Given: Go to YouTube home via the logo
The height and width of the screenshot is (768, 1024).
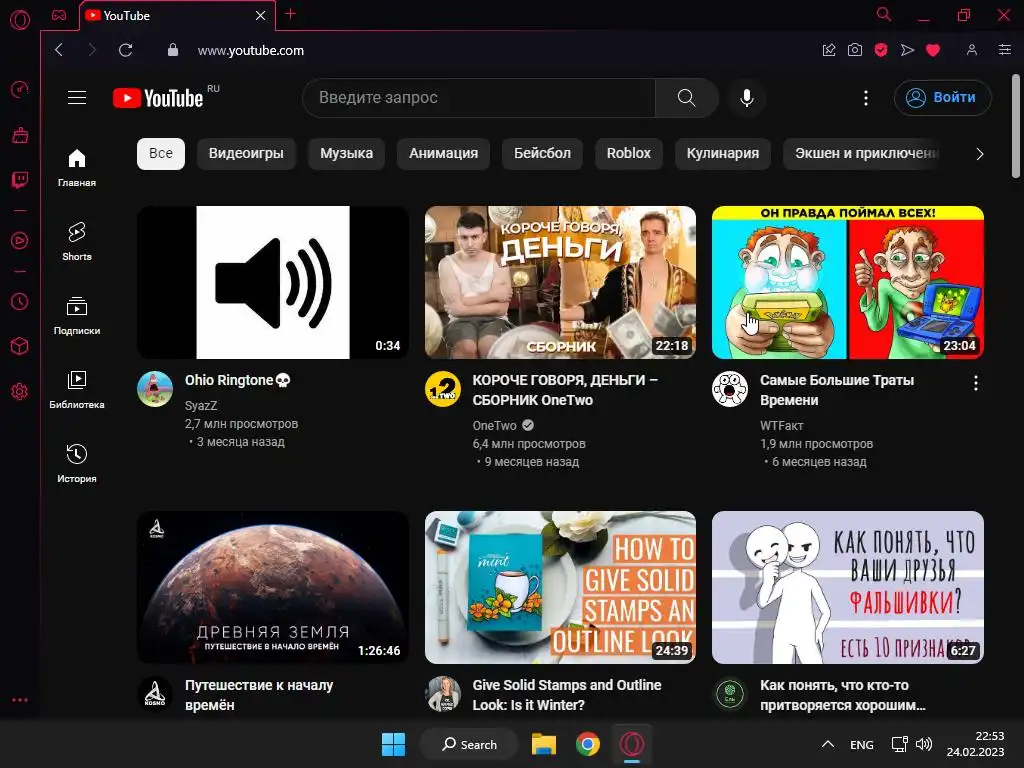Looking at the screenshot, I should click(x=159, y=98).
